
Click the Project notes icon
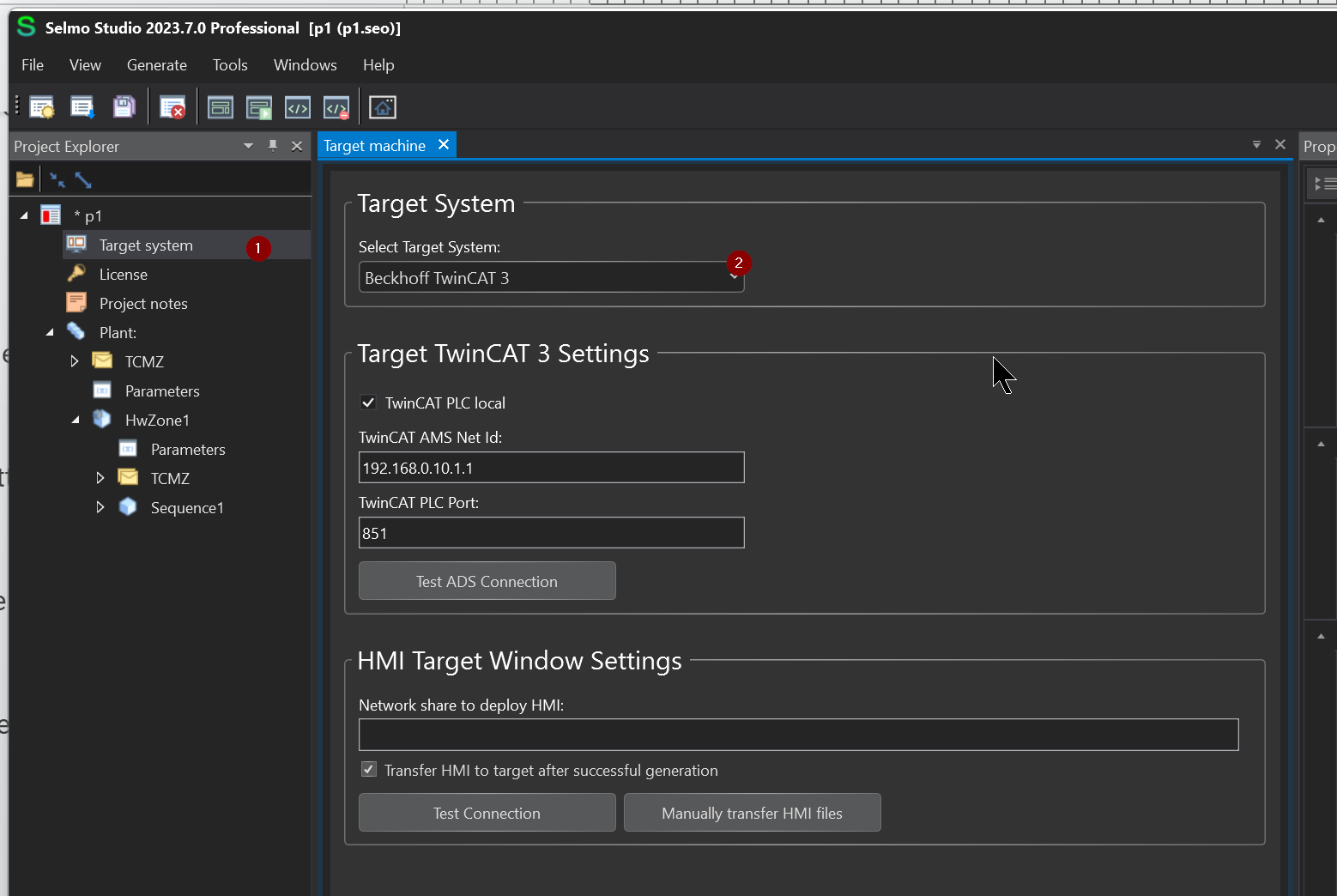(76, 302)
